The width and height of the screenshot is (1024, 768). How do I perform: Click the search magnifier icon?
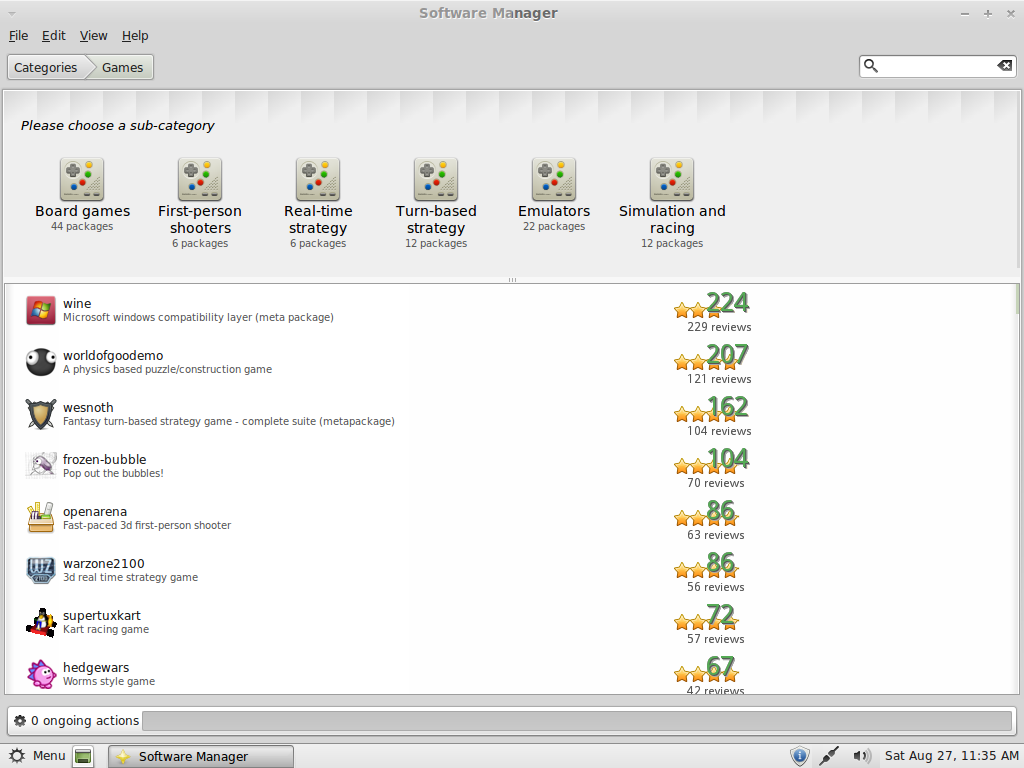click(x=871, y=66)
